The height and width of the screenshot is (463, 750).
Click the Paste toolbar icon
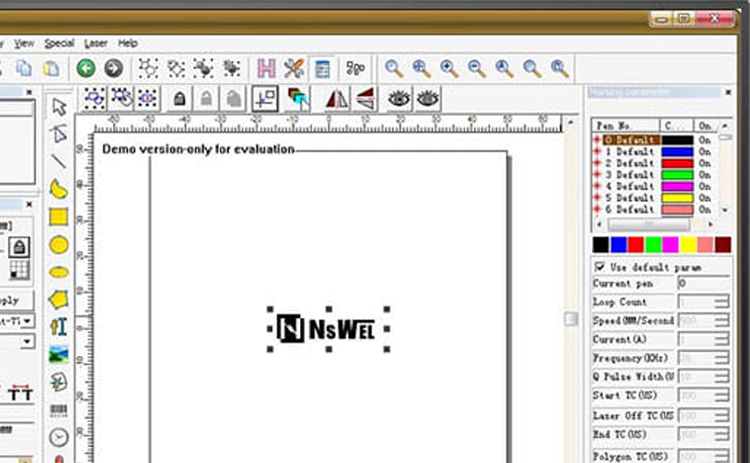pyautogui.click(x=51, y=68)
